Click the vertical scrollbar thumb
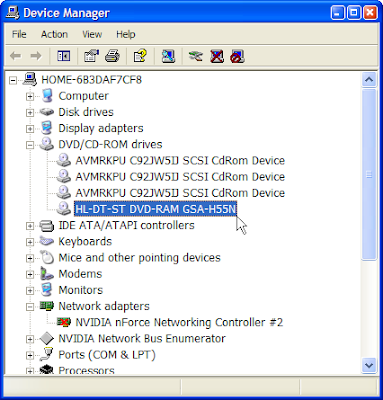Screen dimensions: 383x400 pos(369,174)
